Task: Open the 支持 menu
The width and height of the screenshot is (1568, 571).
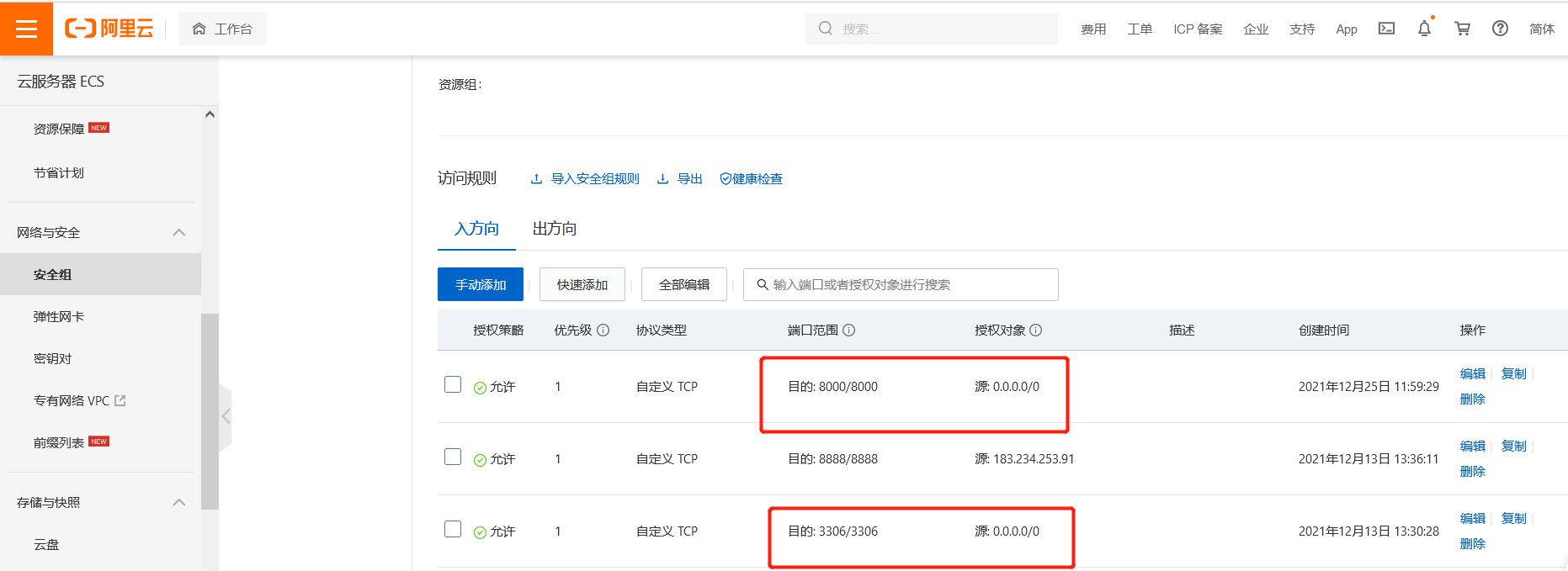Action: (x=1302, y=29)
